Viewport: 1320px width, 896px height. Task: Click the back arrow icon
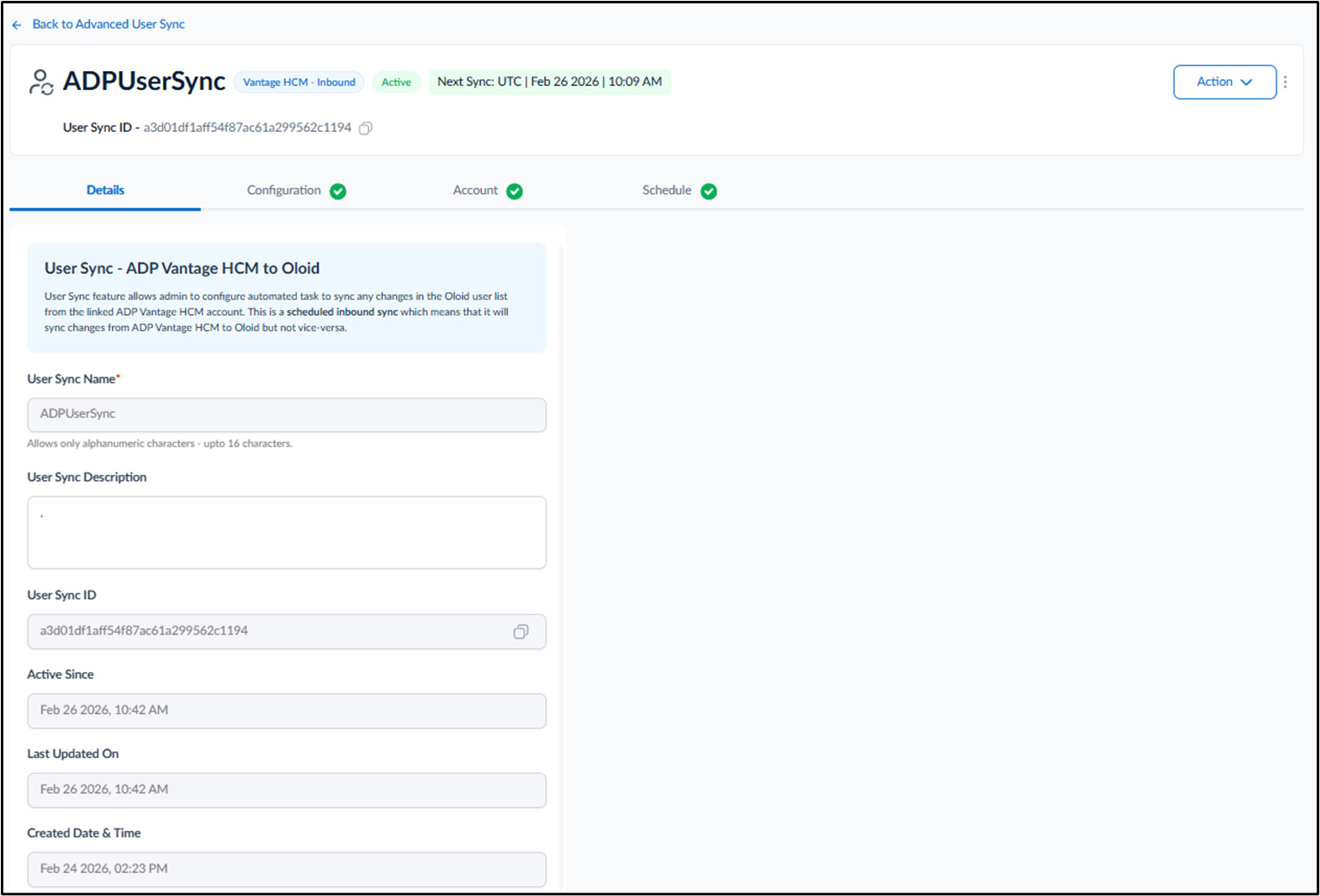(17, 25)
